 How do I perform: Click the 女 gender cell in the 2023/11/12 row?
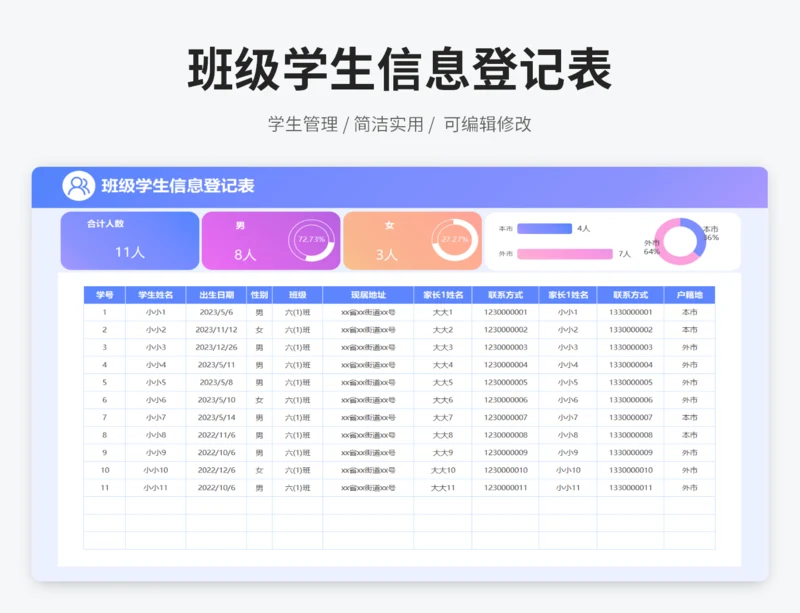click(x=259, y=330)
